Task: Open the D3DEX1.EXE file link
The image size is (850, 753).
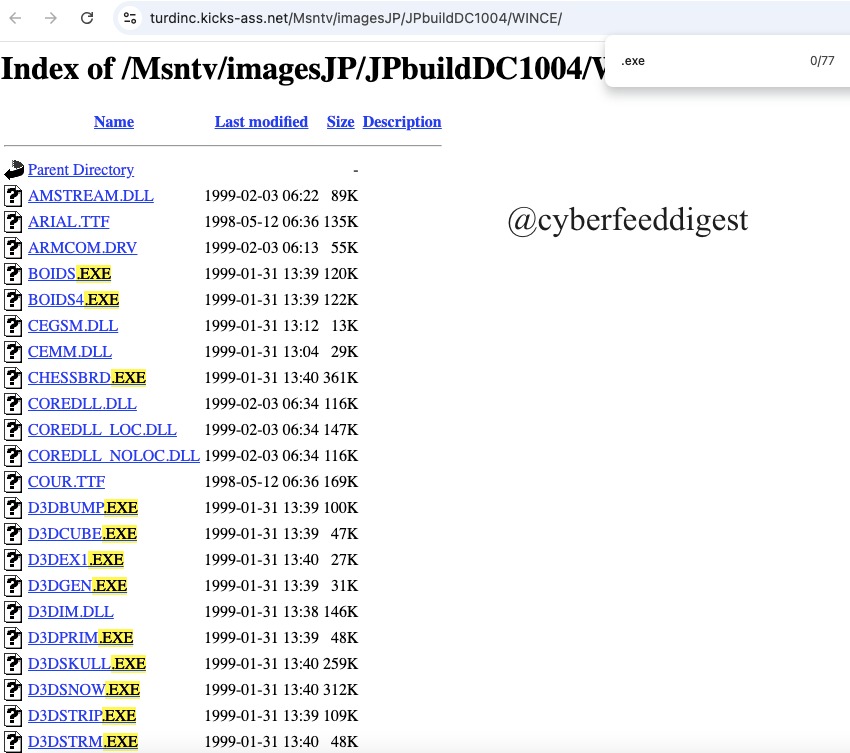Action: point(76,560)
